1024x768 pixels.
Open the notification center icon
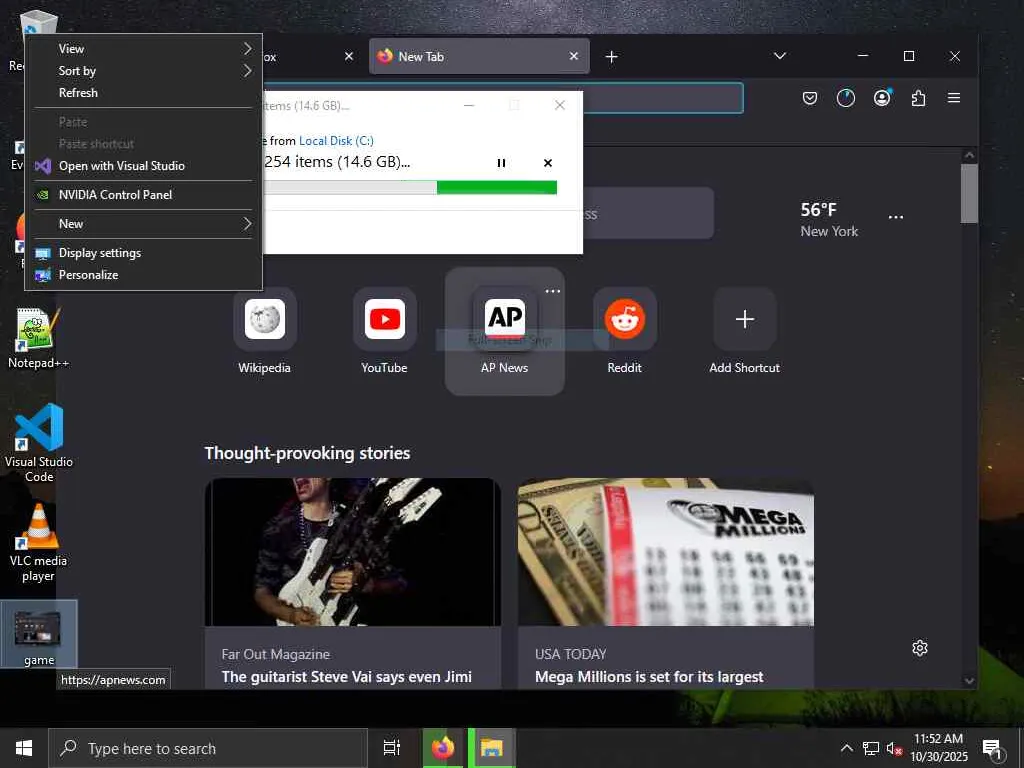click(992, 748)
